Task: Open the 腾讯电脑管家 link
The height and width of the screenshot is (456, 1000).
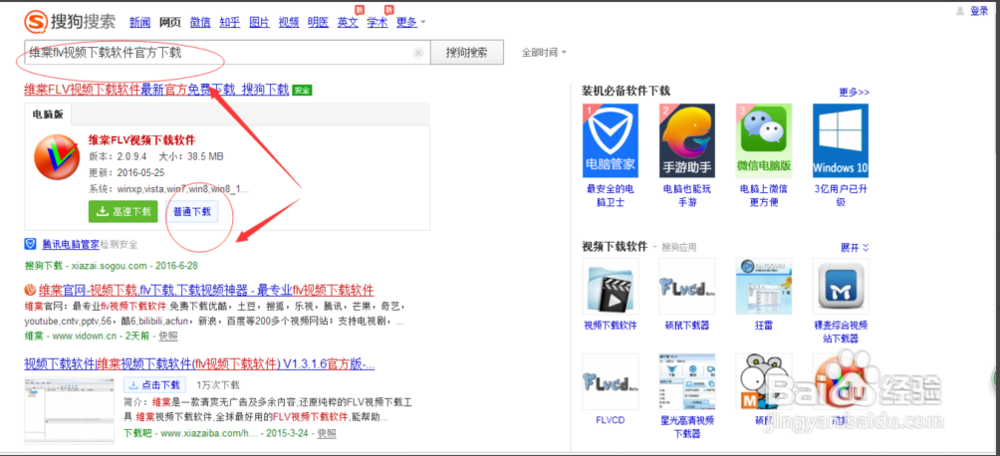Action: click(x=70, y=244)
